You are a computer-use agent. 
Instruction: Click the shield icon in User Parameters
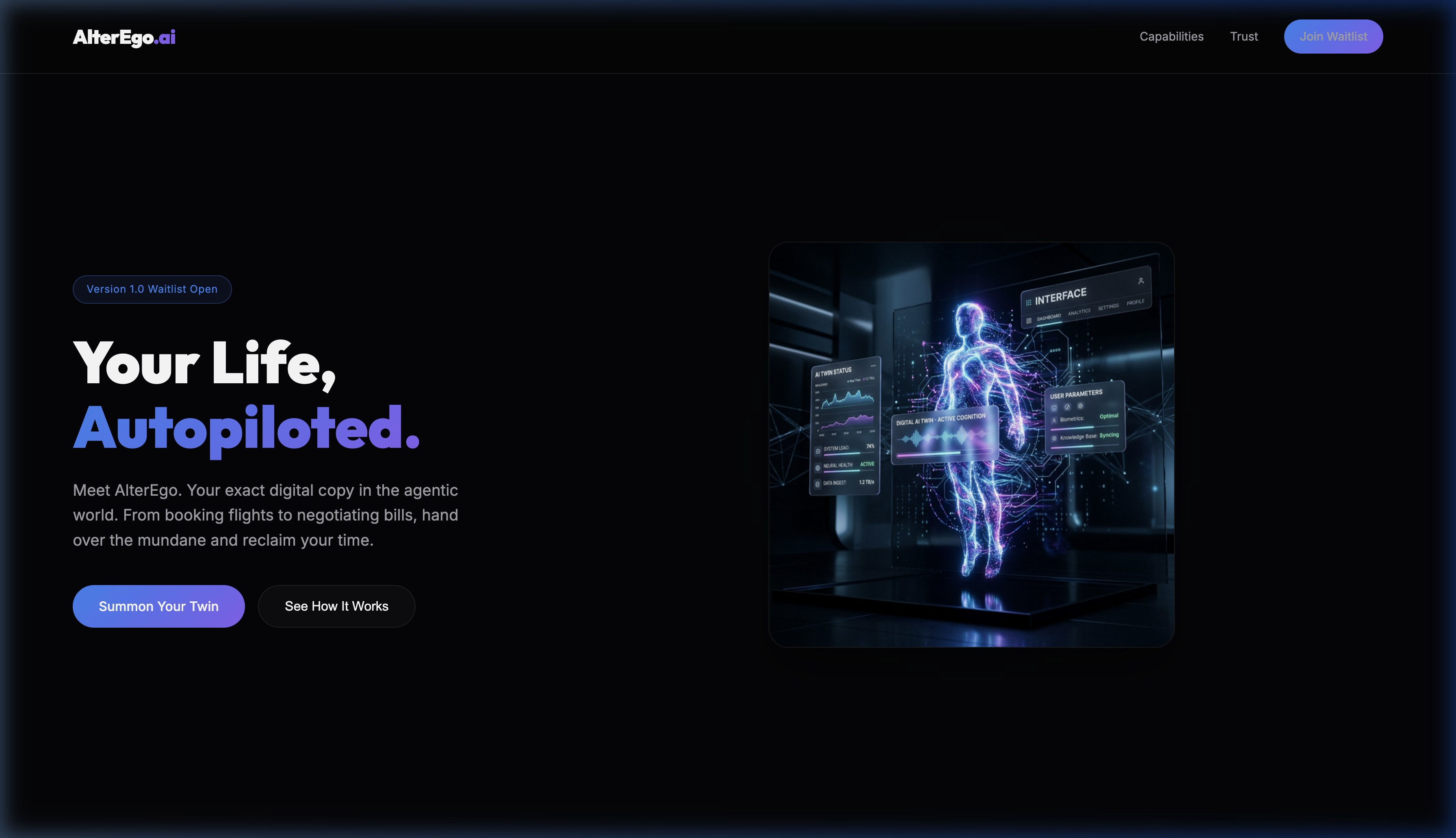(x=1054, y=408)
